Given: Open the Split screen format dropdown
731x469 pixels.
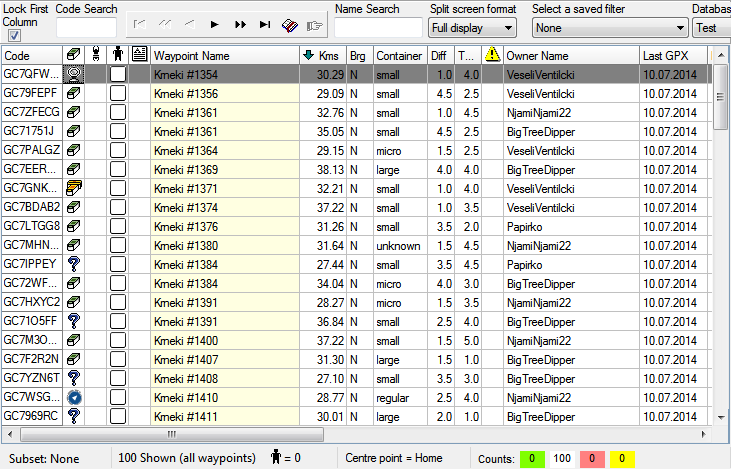Looking at the screenshot, I should click(x=472, y=28).
